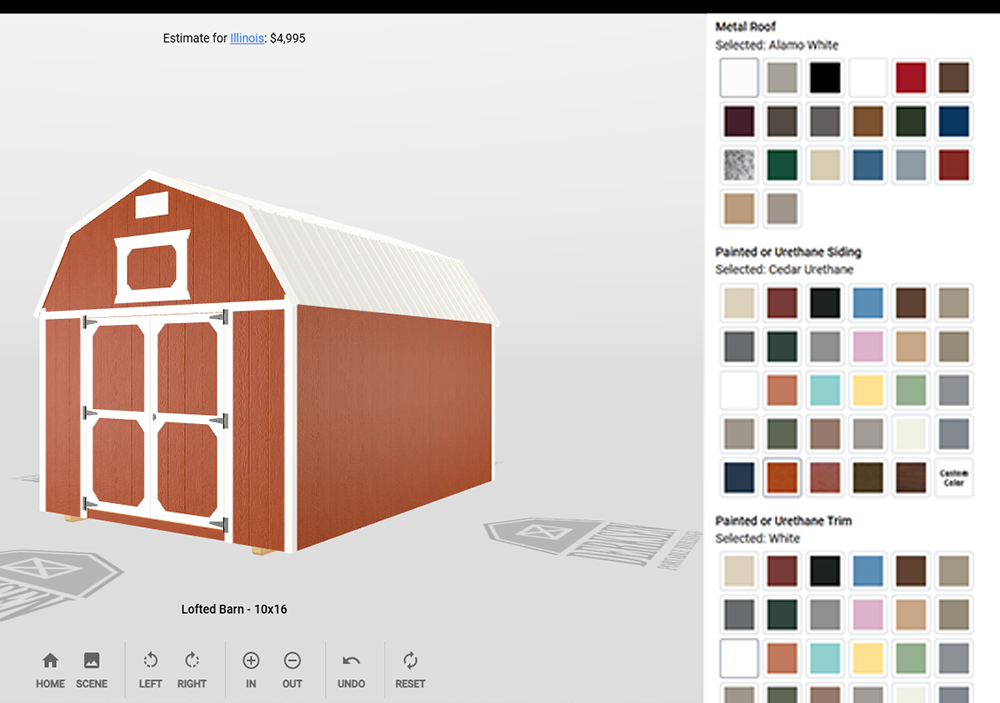
Task: Undo the last change
Action: (x=351, y=669)
